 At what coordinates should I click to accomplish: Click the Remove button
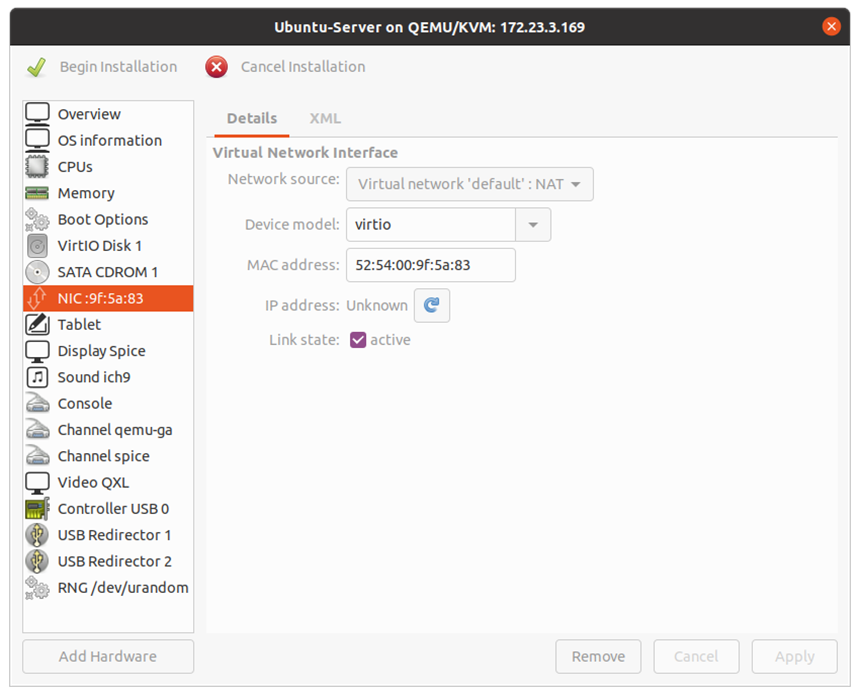coord(598,657)
